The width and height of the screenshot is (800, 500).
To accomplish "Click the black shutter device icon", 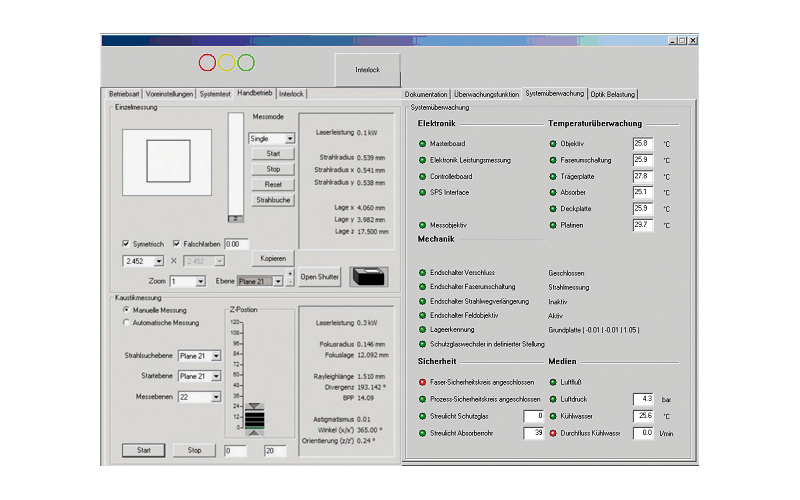I will click(x=369, y=277).
